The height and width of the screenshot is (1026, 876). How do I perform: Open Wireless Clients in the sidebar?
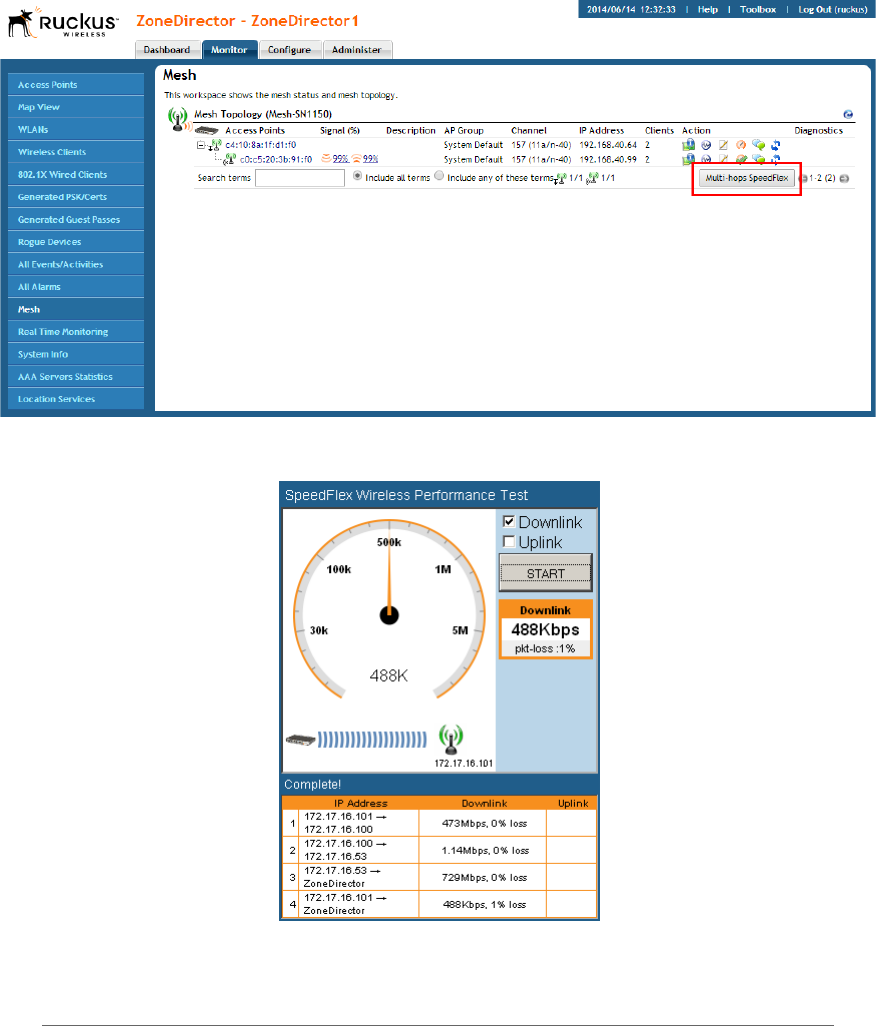tap(76, 152)
